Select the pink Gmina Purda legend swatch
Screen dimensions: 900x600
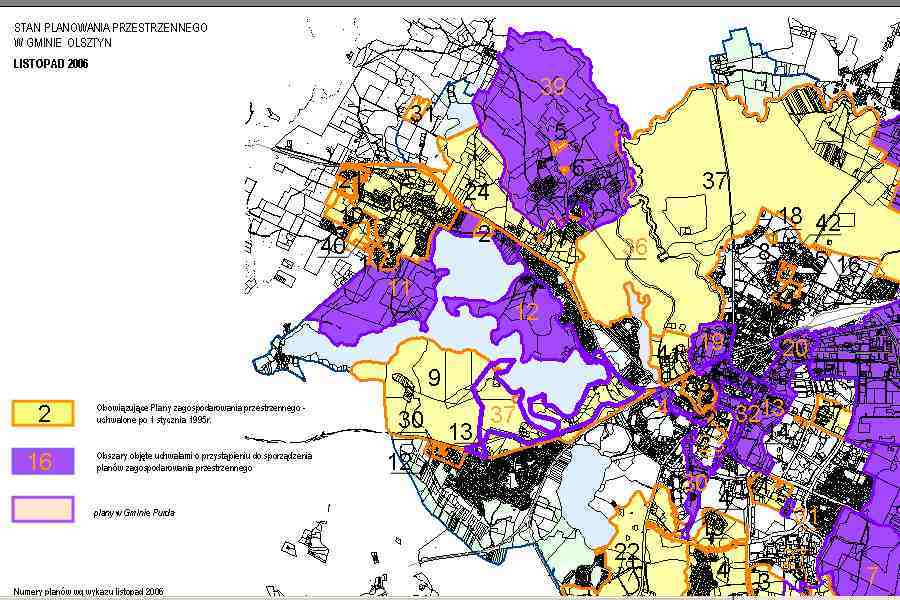[43, 509]
